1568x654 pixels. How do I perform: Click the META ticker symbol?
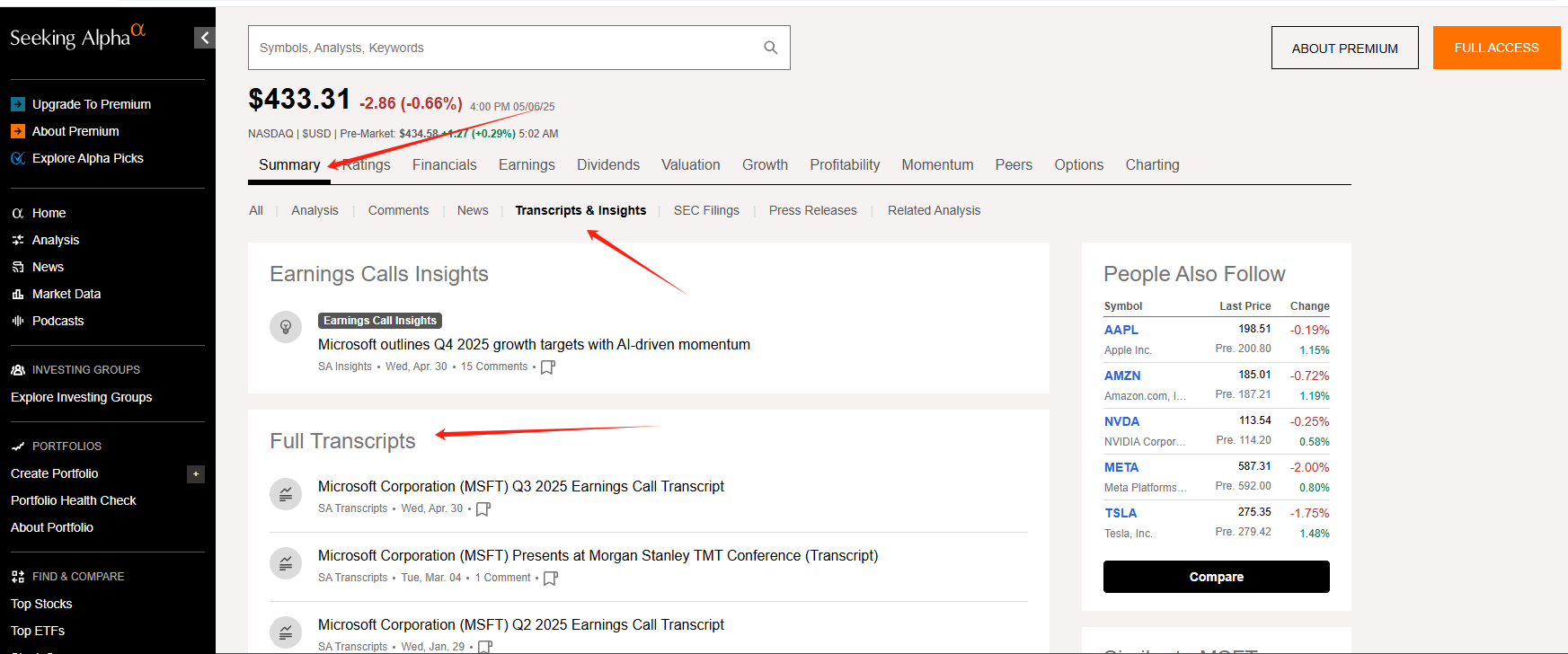coord(1121,467)
